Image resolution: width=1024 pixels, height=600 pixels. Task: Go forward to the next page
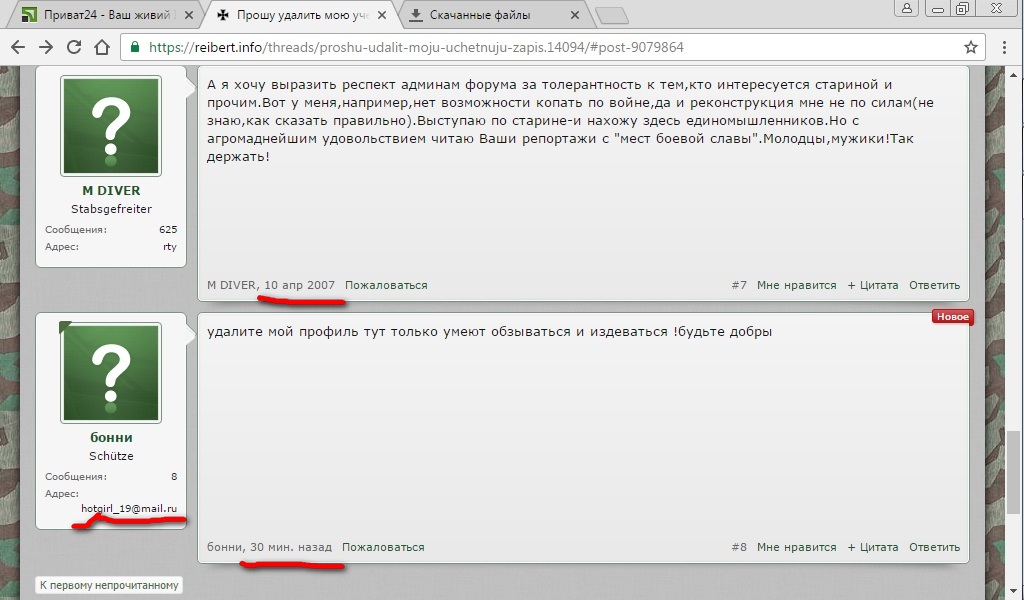(46, 47)
